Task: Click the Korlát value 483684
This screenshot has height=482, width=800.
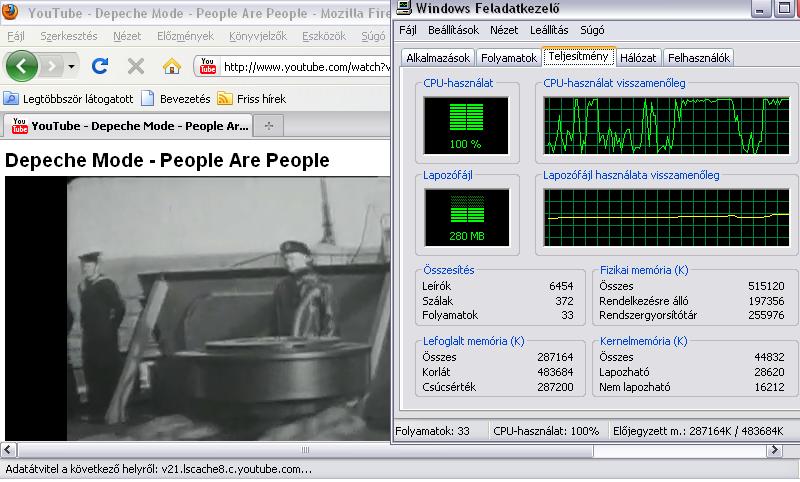Action: click(555, 372)
